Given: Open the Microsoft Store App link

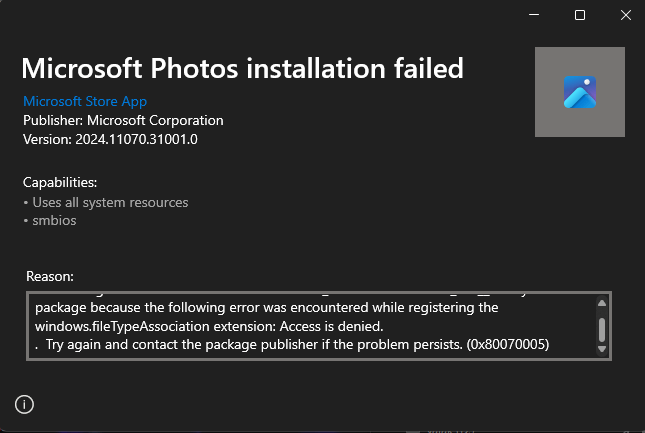Looking at the screenshot, I should [85, 101].
